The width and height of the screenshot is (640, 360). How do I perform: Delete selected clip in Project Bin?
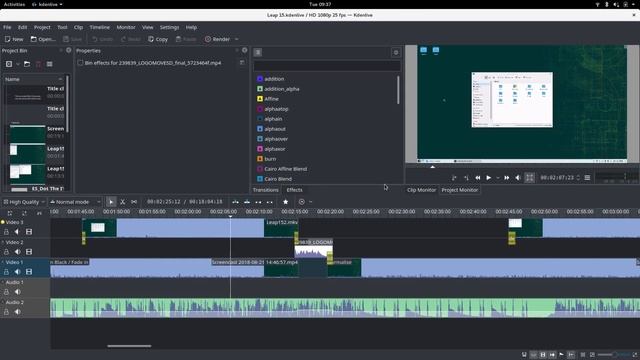click(x=38, y=64)
